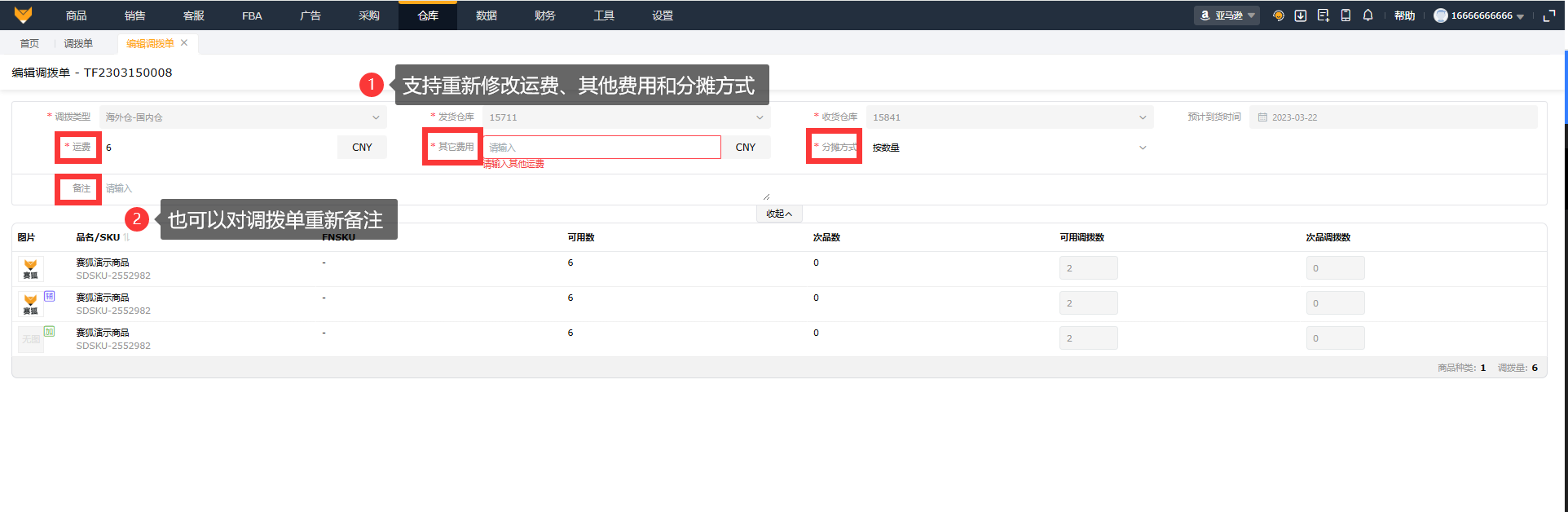
Task: Open the 仓库 menu
Action: tap(428, 15)
